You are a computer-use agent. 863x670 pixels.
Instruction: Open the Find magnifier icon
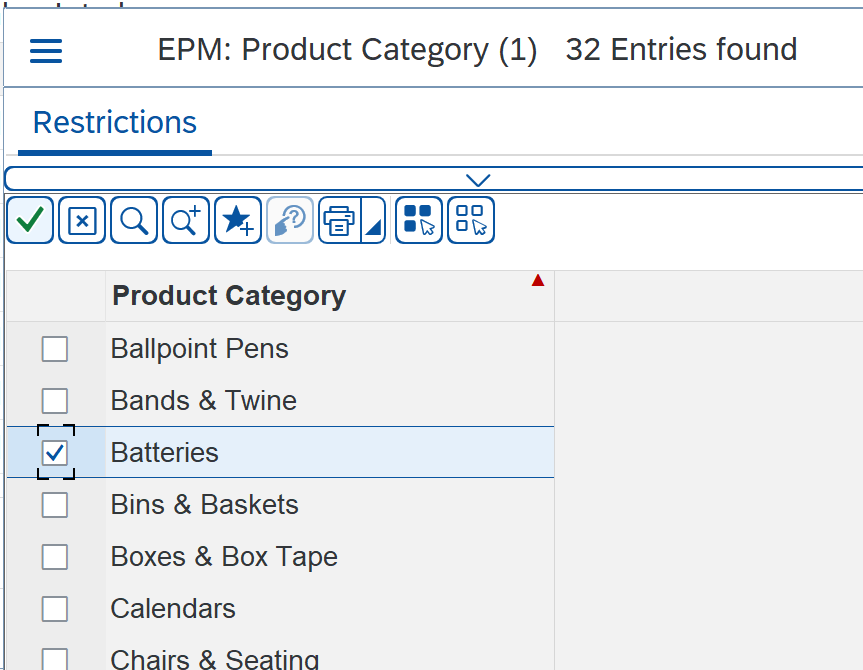tap(134, 220)
